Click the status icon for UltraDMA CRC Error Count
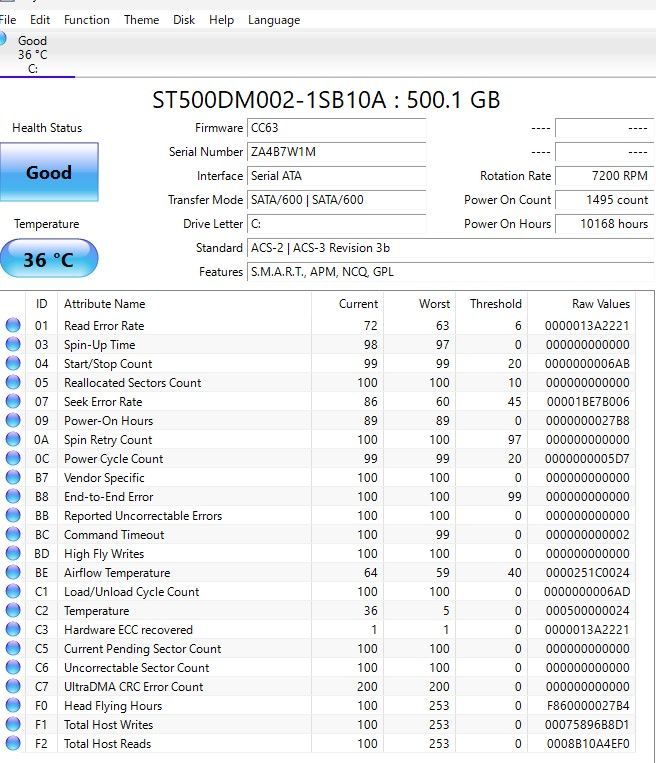656x763 pixels. [13, 686]
